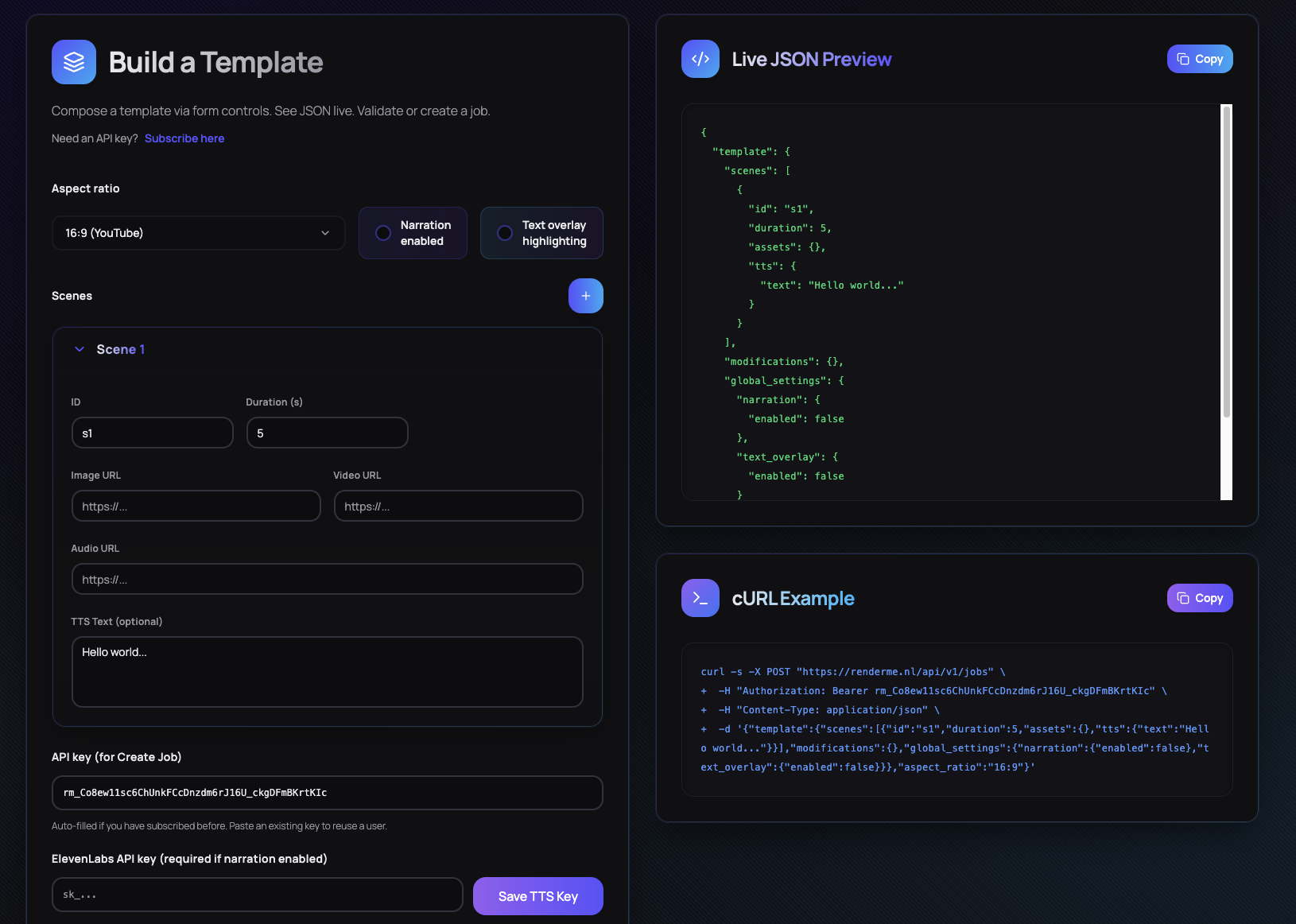
Task: Open the aspect ratio dropdown
Action: click(324, 232)
